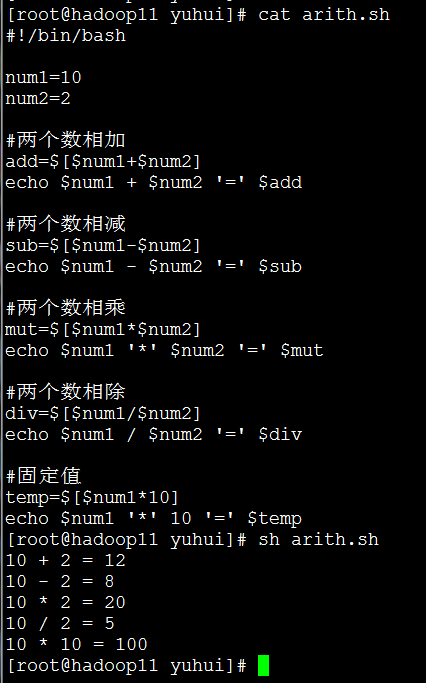Click the 'temp=$[$num1*10]' line
Viewport: 426px width, 683px height.
point(92,497)
